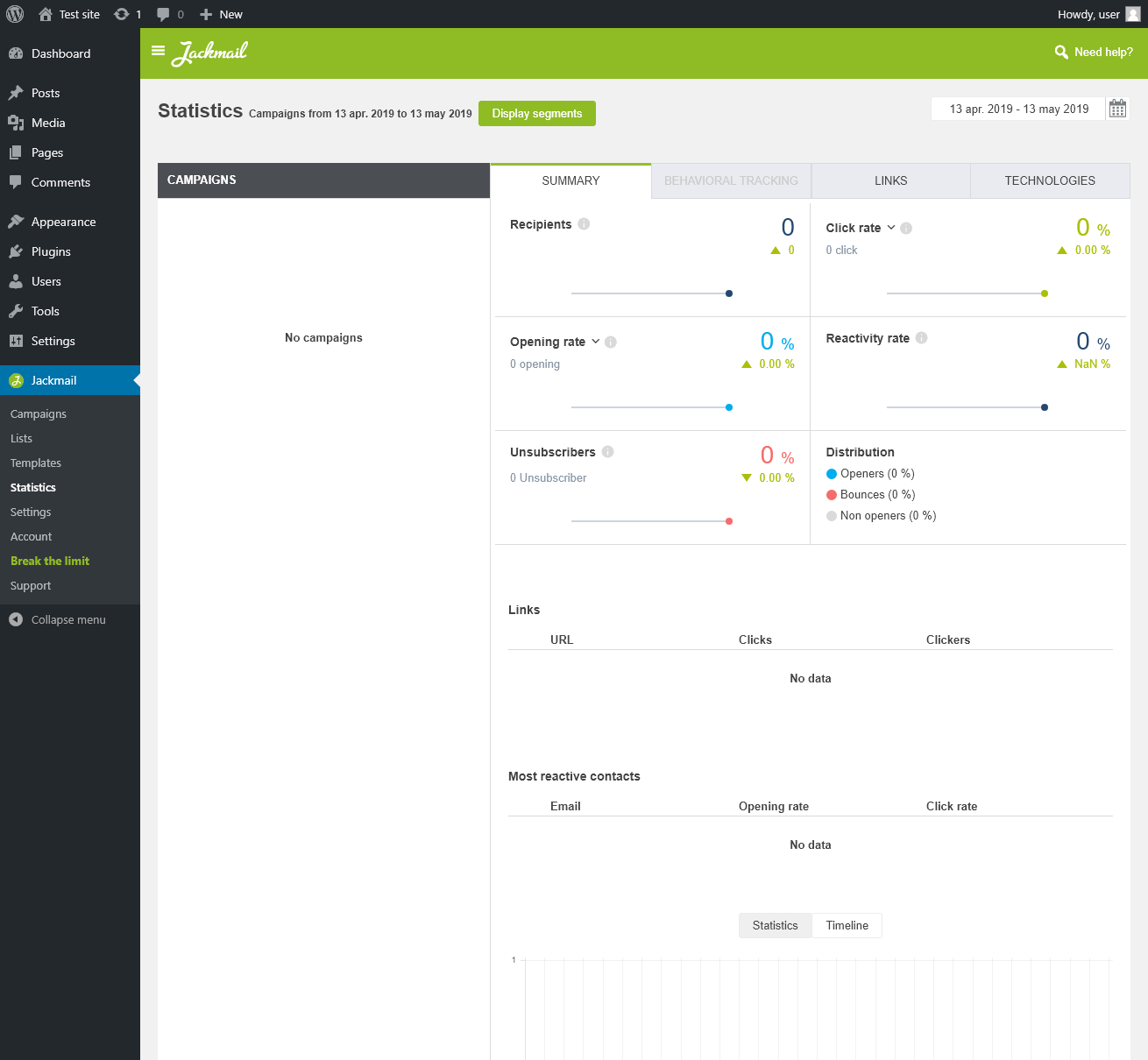Click the Campaigns panel header

323,180
